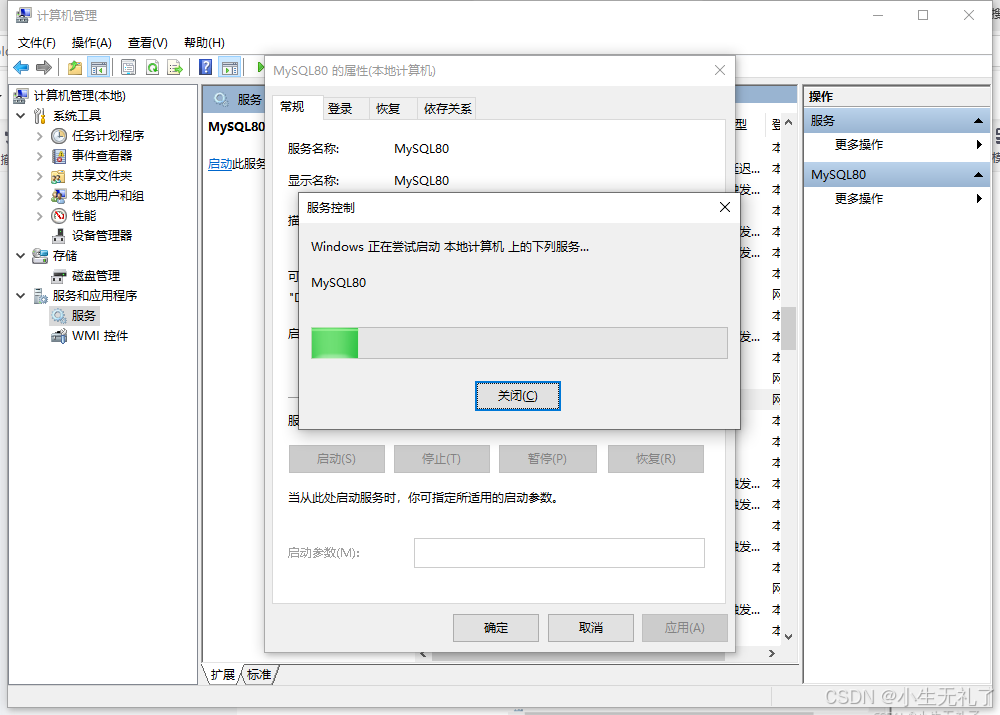1000x715 pixels.
Task: Close the 服务控制 dialog with X
Action: [725, 207]
